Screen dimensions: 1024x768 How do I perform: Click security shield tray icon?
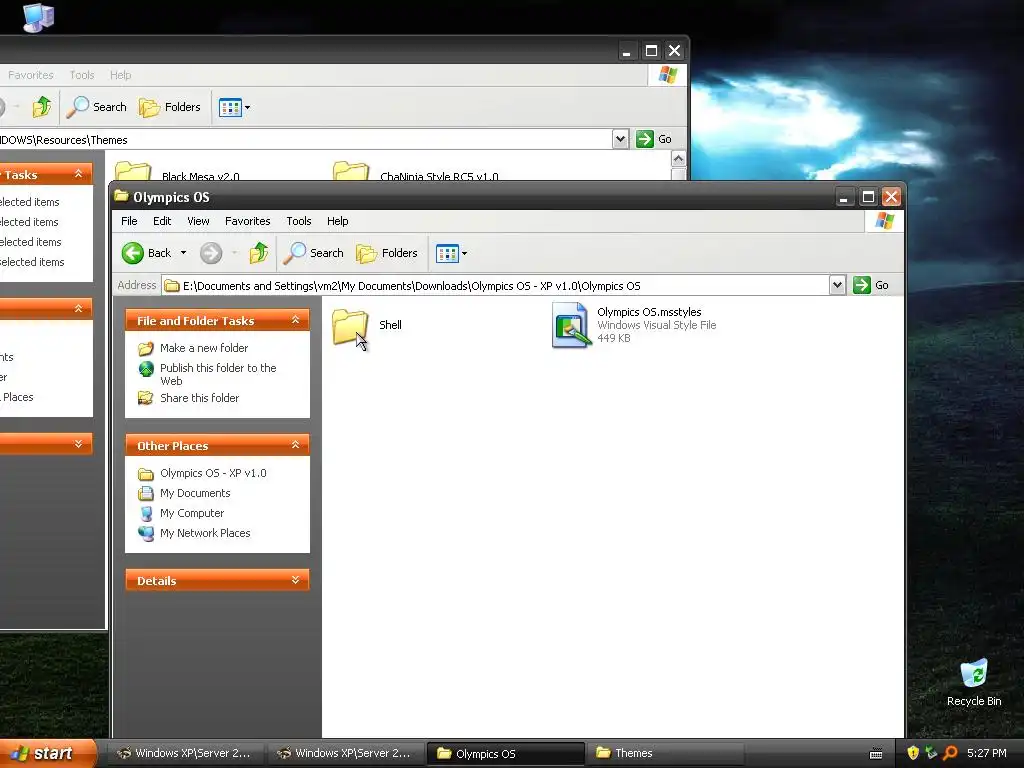click(913, 753)
